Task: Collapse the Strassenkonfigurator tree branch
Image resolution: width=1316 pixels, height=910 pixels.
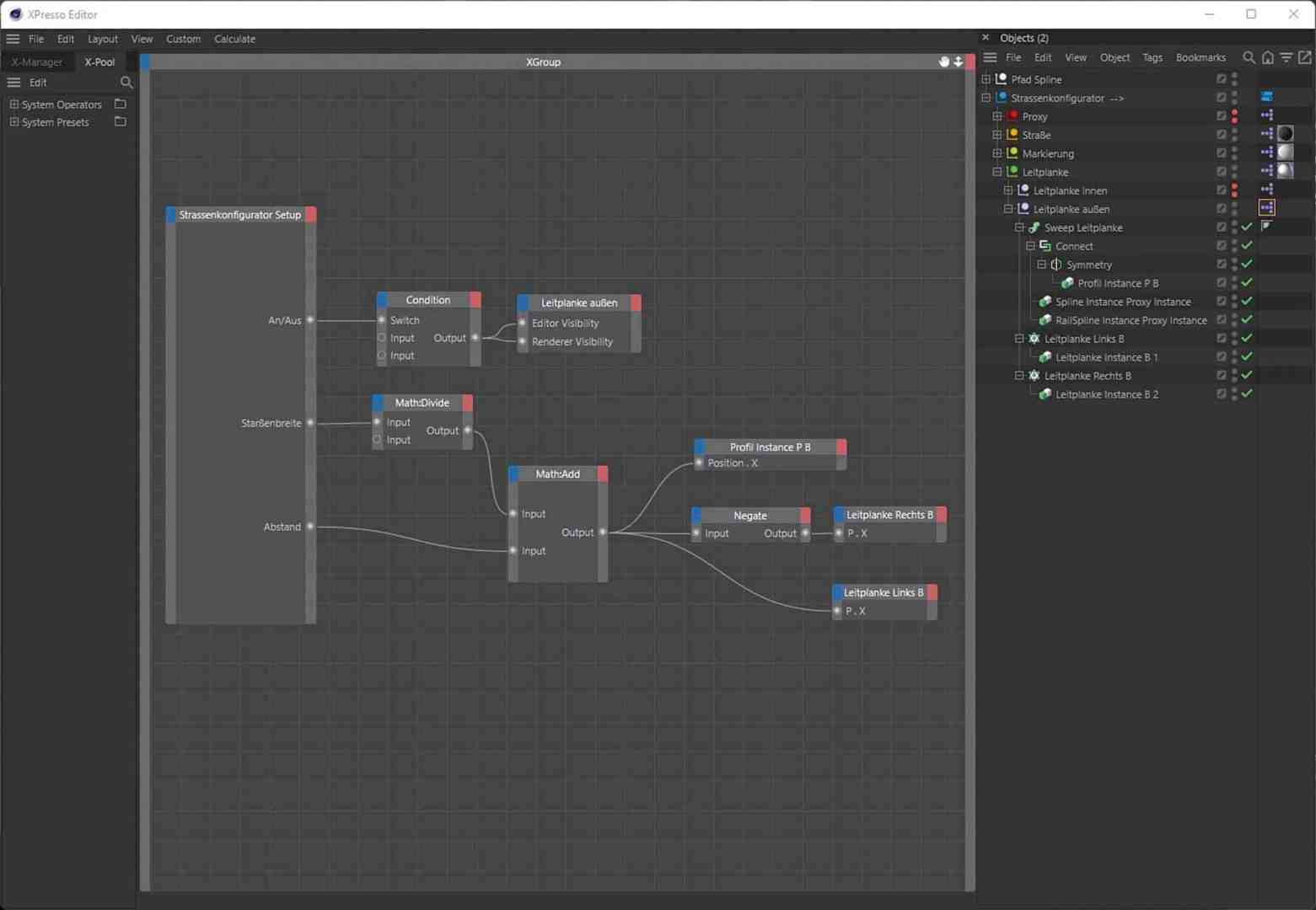Action: [x=985, y=97]
